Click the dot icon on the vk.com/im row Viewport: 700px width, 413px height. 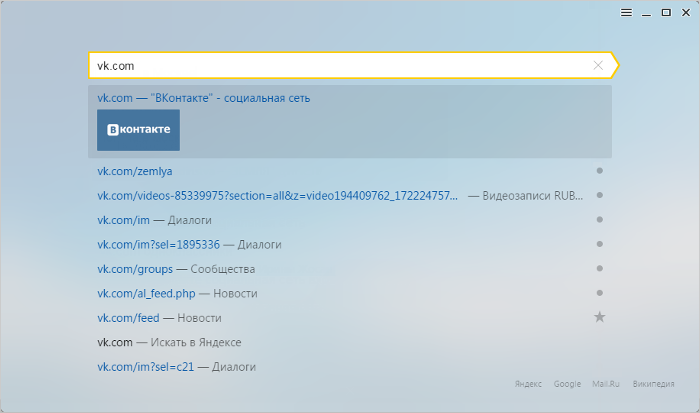pos(600,220)
